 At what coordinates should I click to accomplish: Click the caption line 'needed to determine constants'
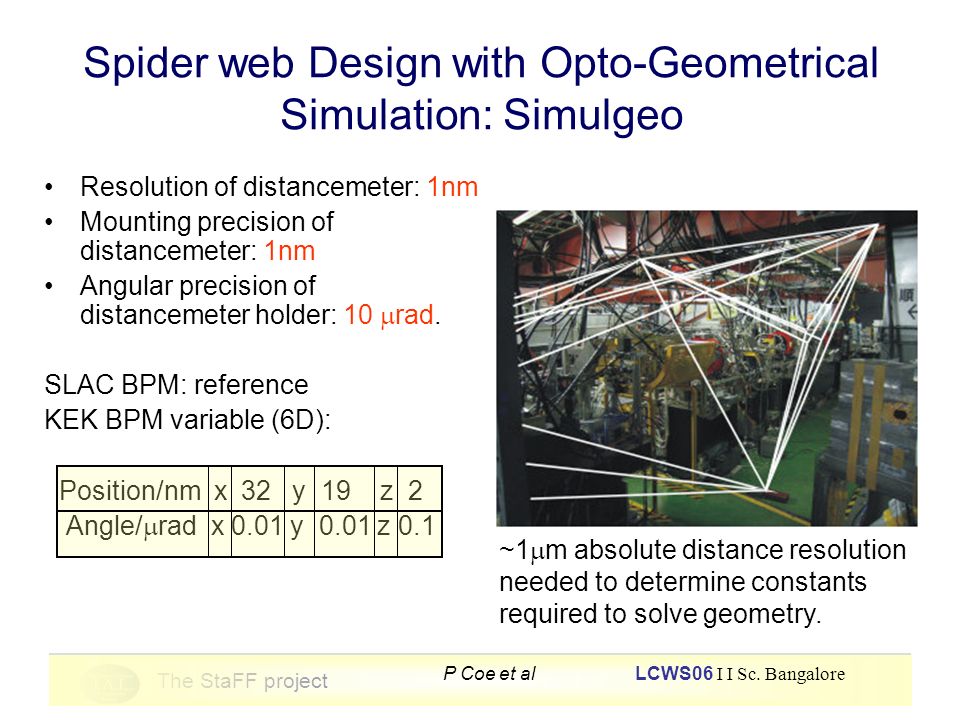[x=683, y=582]
